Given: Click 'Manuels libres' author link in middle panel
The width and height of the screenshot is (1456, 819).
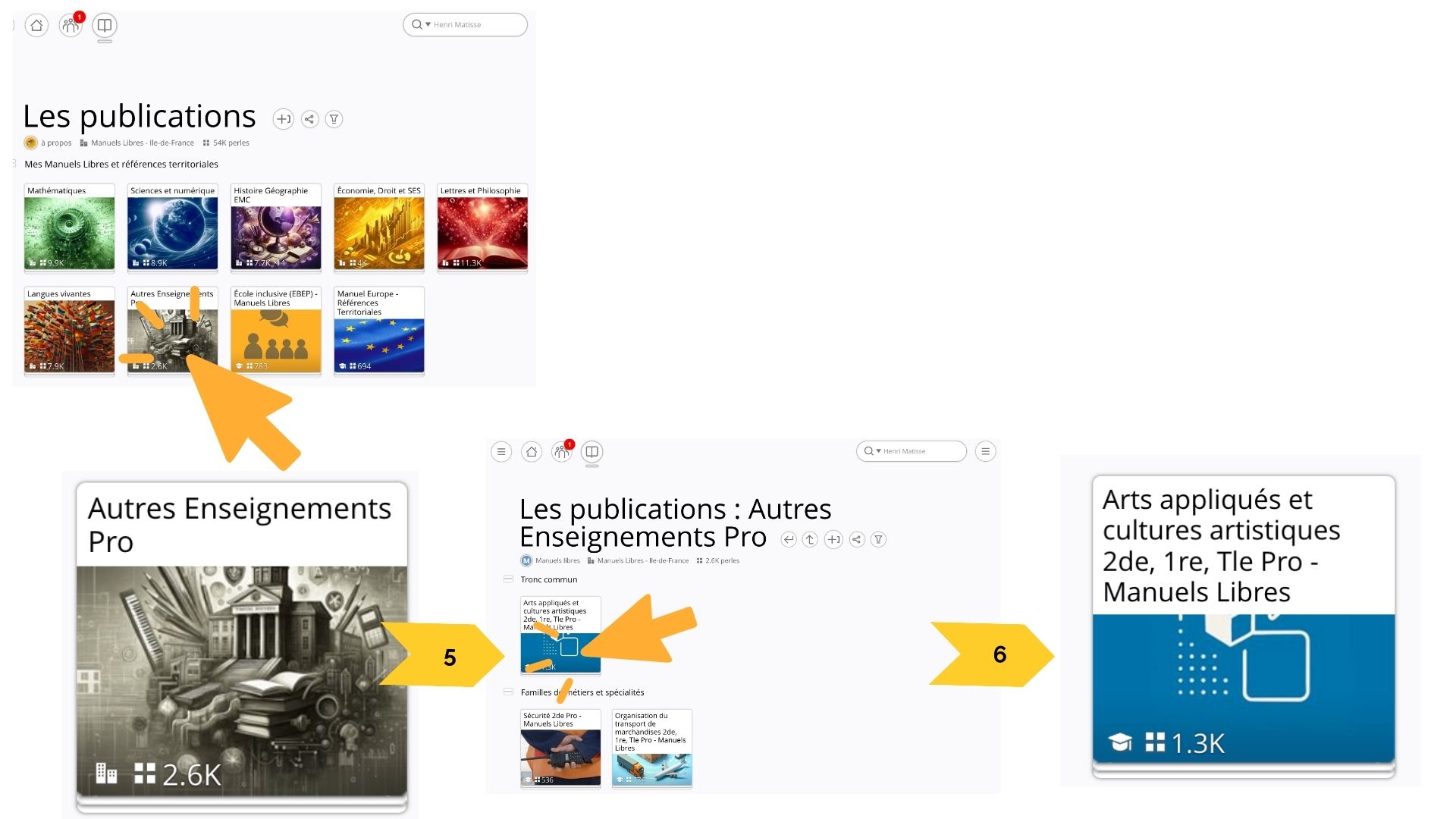Looking at the screenshot, I should click(557, 561).
